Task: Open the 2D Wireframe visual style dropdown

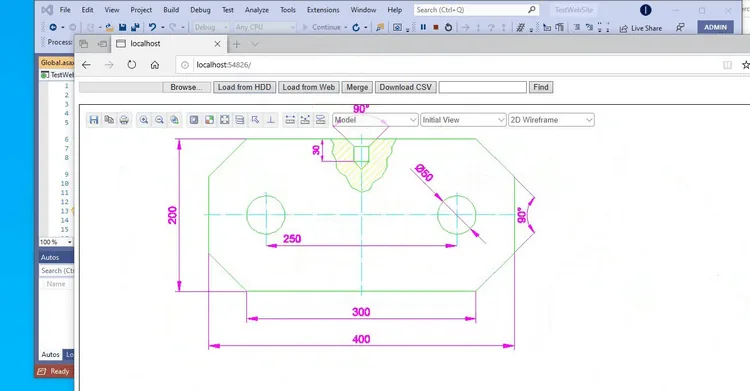Action: (x=551, y=120)
